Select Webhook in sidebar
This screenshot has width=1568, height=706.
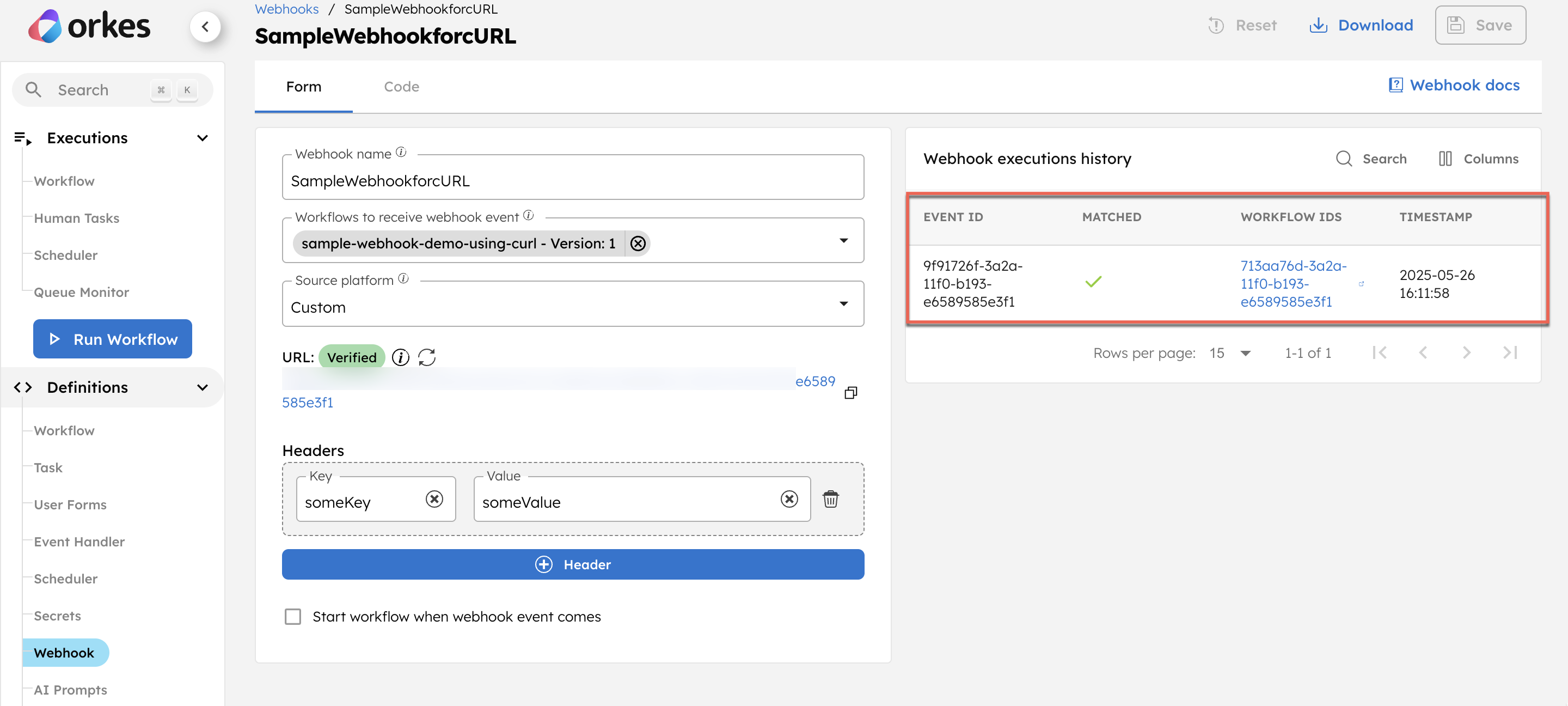pos(66,653)
